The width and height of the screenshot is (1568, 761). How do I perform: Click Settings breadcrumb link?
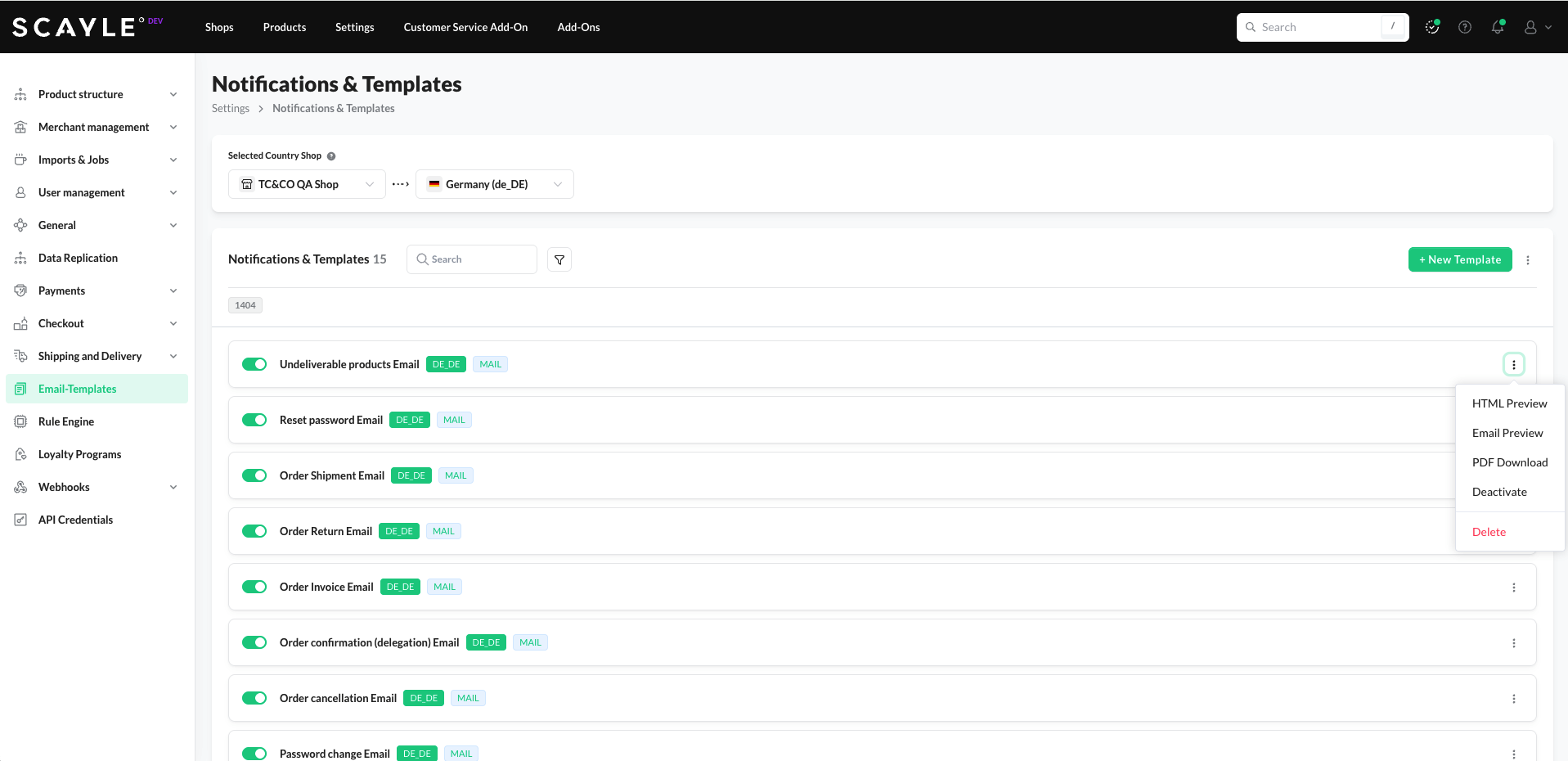coord(231,108)
